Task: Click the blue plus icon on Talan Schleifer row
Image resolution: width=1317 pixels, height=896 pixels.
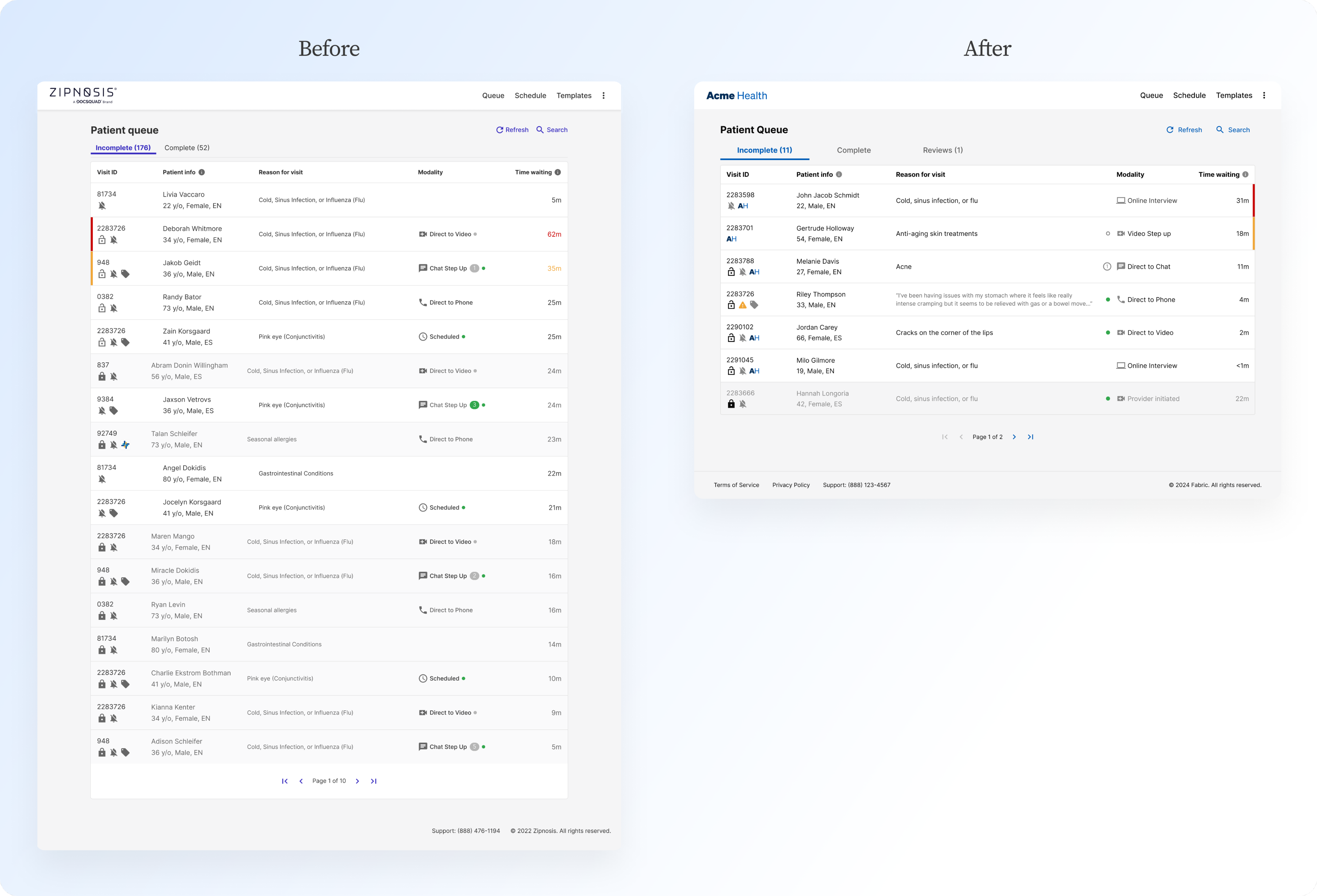Action: click(125, 445)
